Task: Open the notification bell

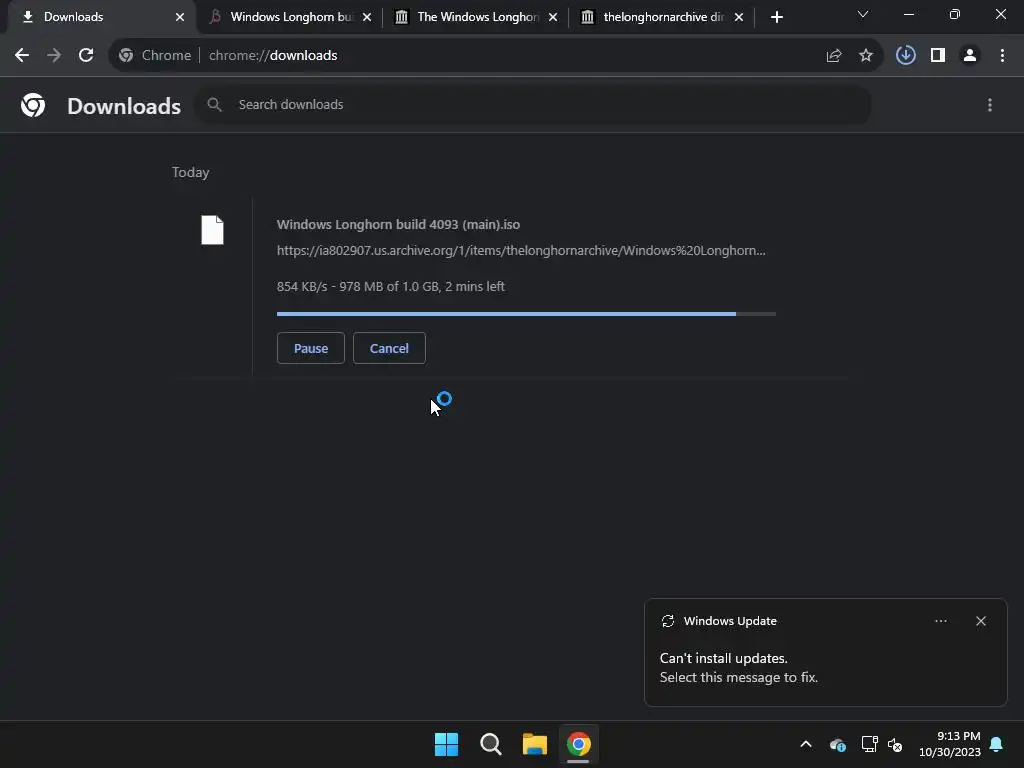Action: [x=997, y=744]
